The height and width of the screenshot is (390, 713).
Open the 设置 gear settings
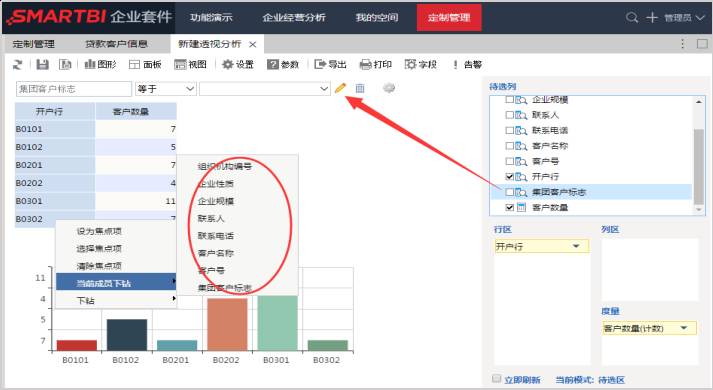(x=238, y=65)
